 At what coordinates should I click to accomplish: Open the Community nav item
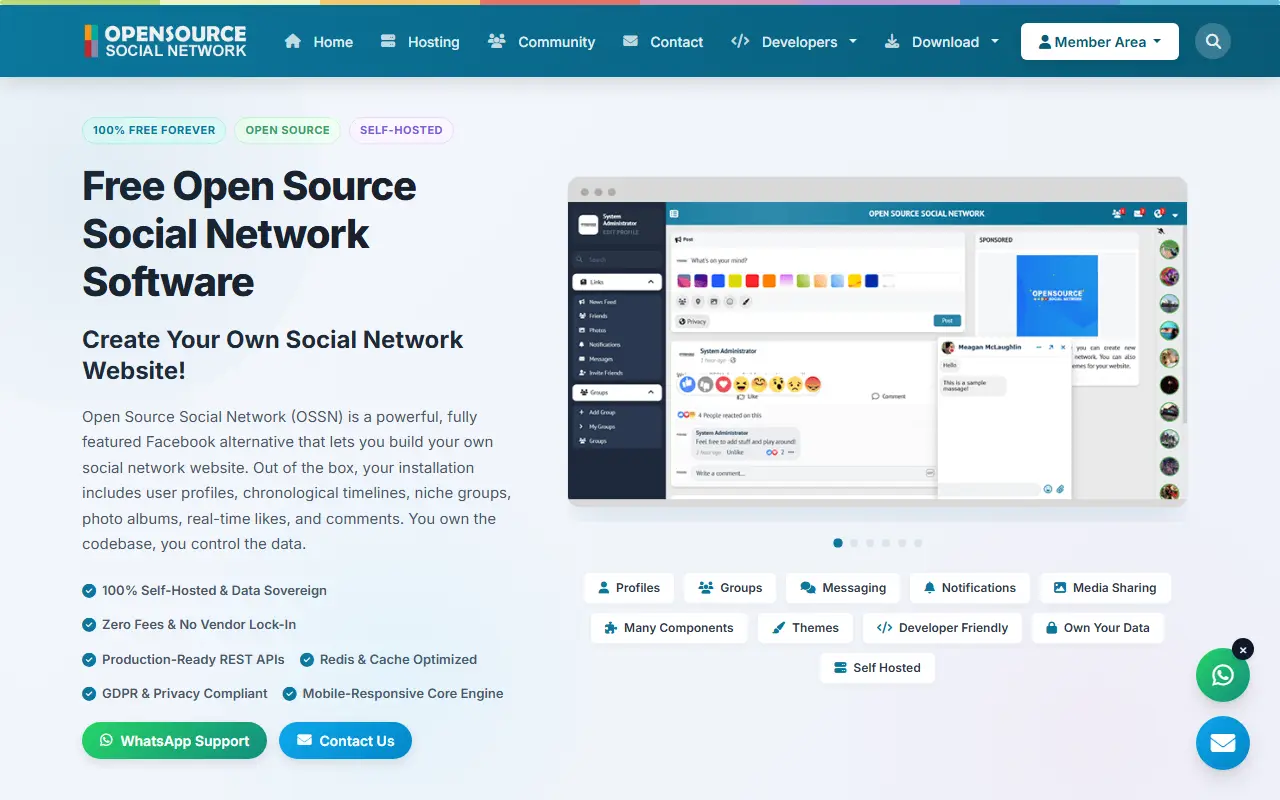(x=541, y=42)
